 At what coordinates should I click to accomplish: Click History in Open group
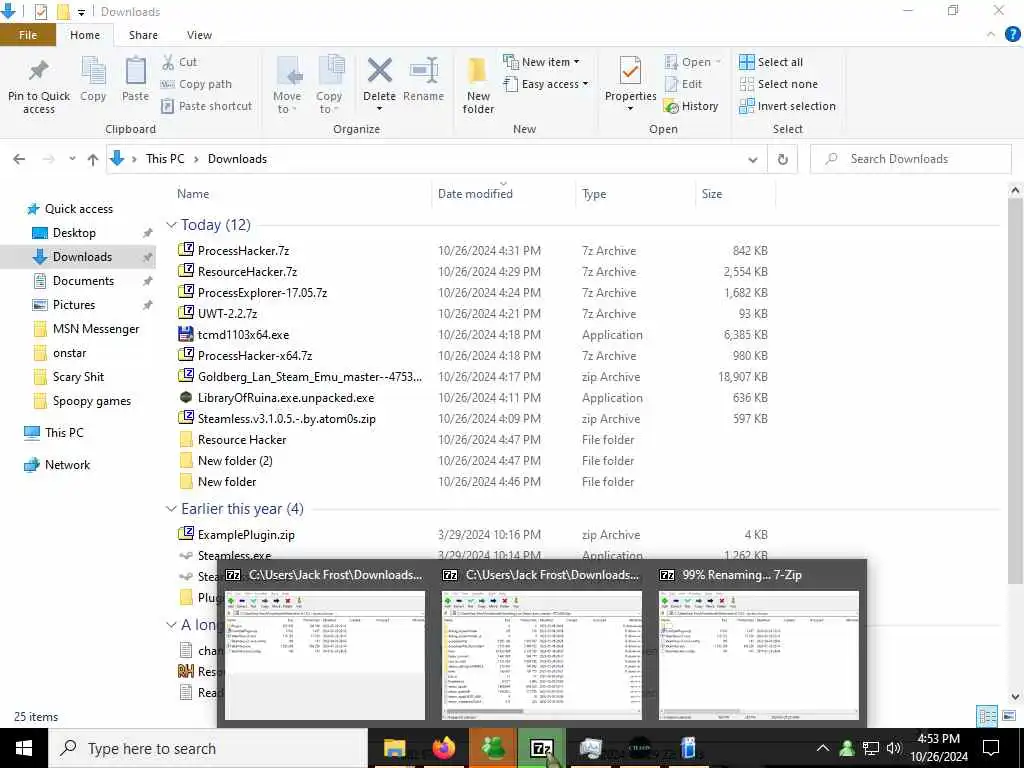pos(691,106)
